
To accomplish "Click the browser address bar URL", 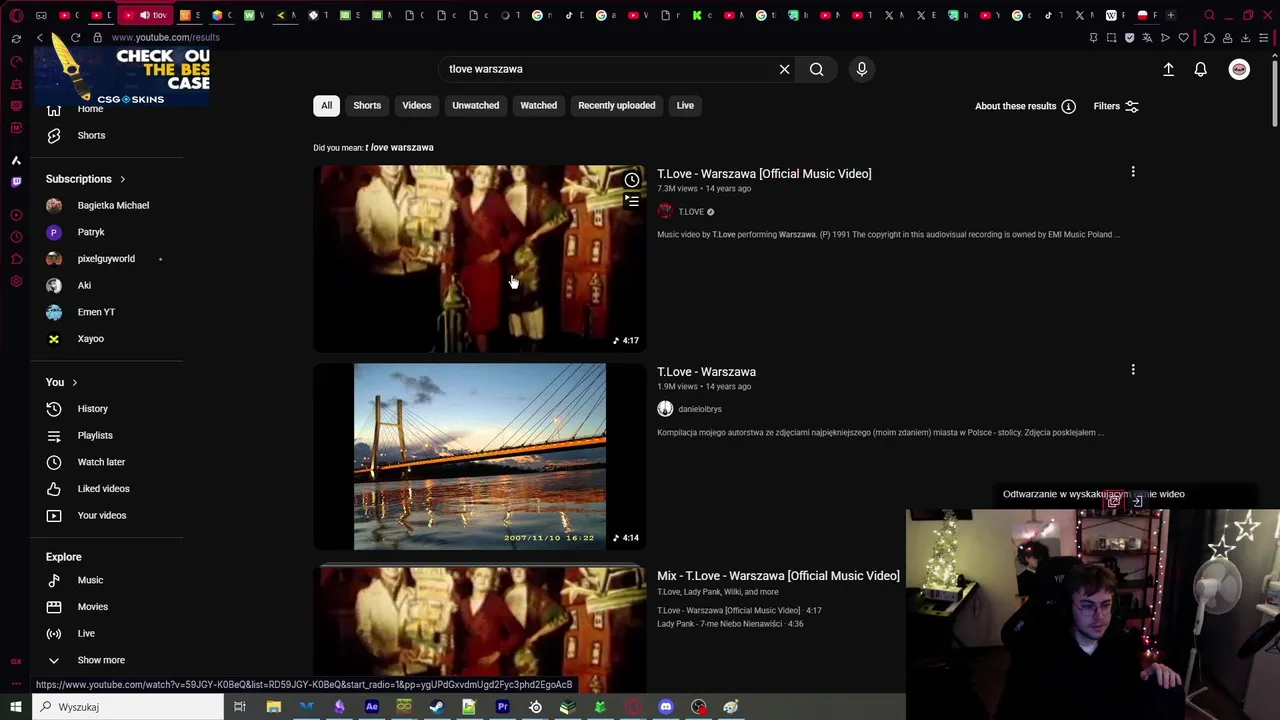I will tap(166, 37).
